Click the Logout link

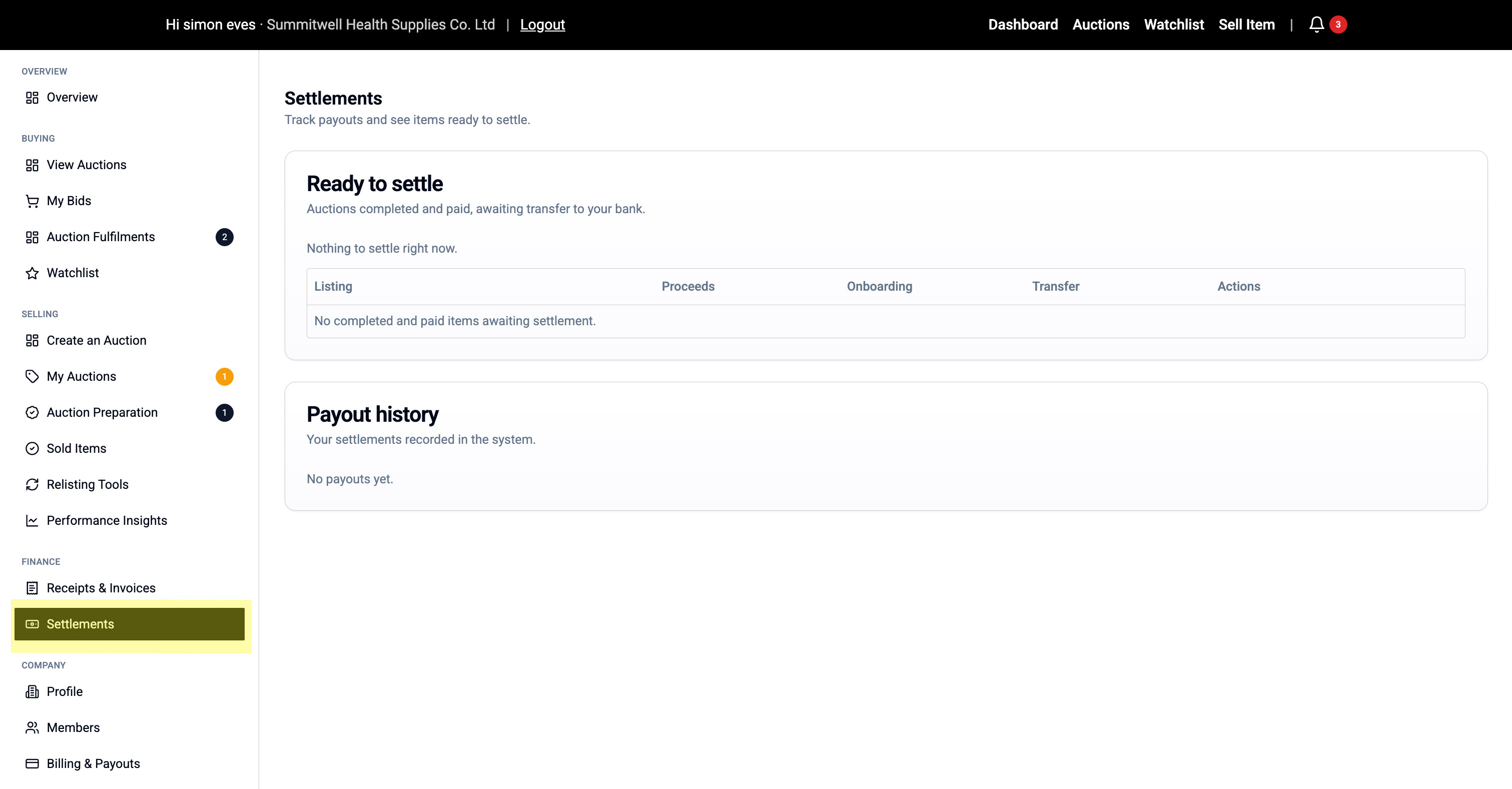[542, 25]
